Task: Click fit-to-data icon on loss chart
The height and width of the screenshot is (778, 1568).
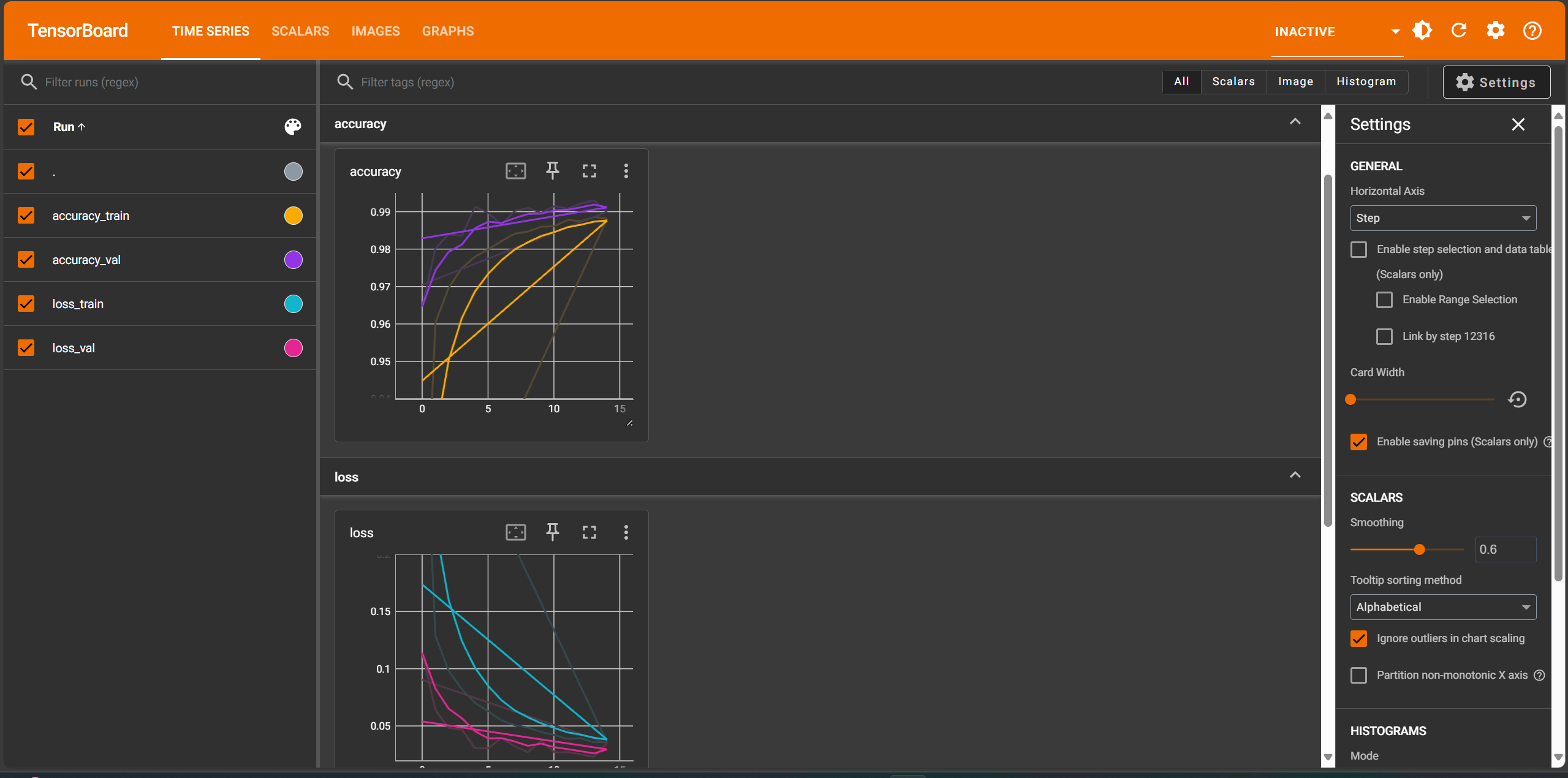Action: pyautogui.click(x=515, y=532)
